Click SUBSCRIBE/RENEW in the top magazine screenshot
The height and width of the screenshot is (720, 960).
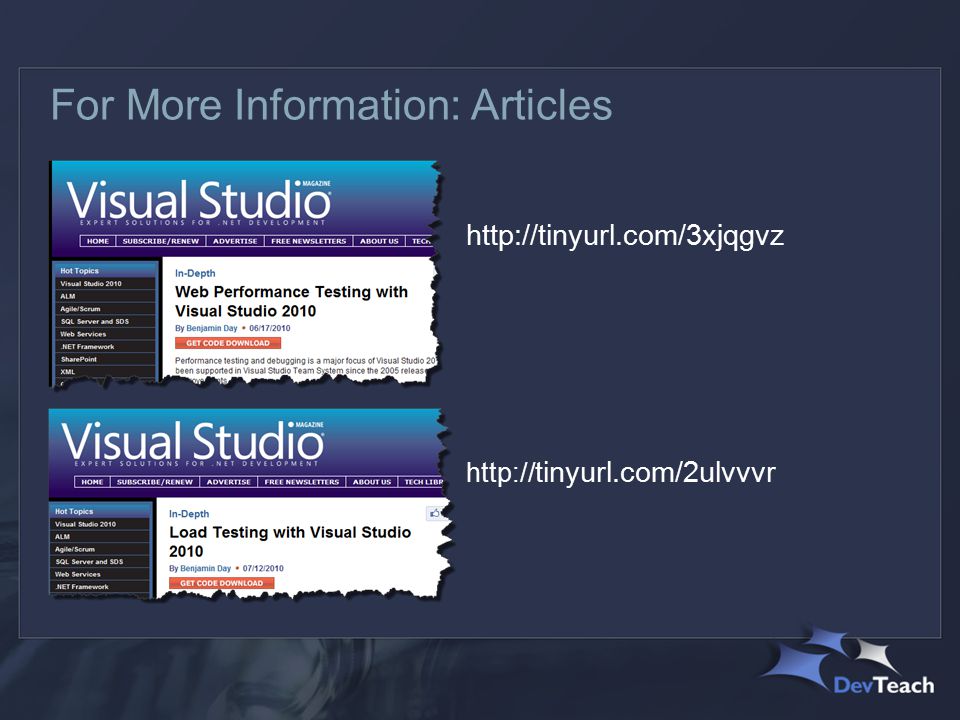coord(161,241)
